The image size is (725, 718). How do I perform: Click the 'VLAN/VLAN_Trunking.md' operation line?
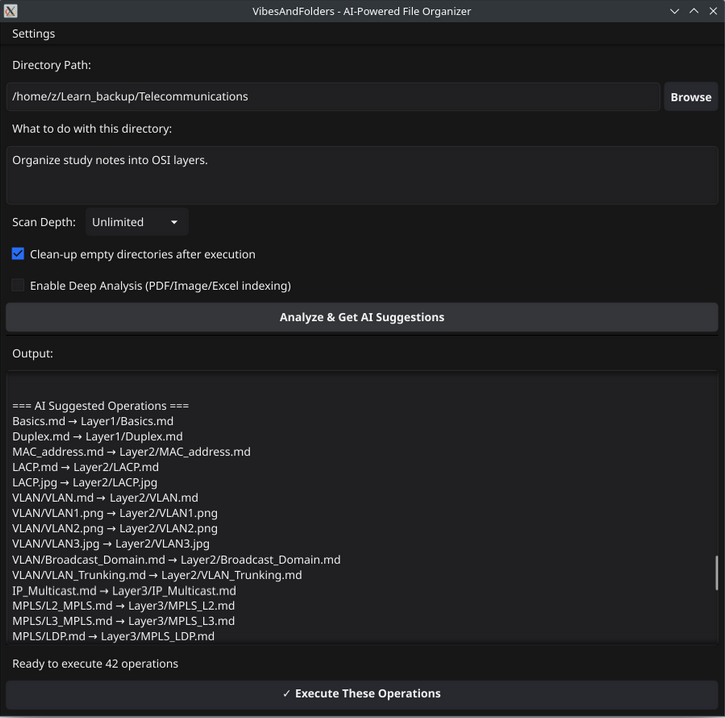pos(157,575)
